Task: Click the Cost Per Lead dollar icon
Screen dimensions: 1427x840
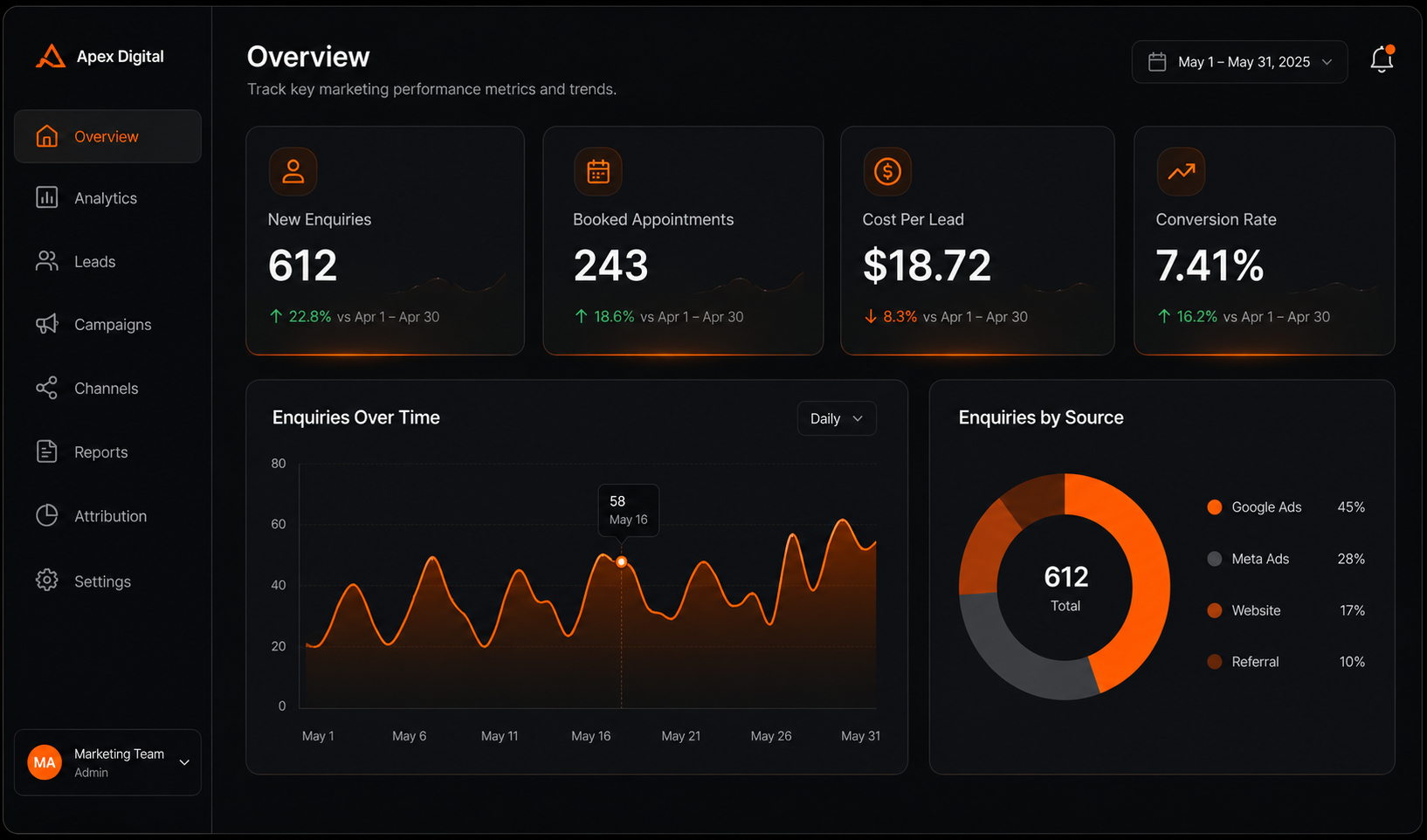Action: (x=887, y=171)
